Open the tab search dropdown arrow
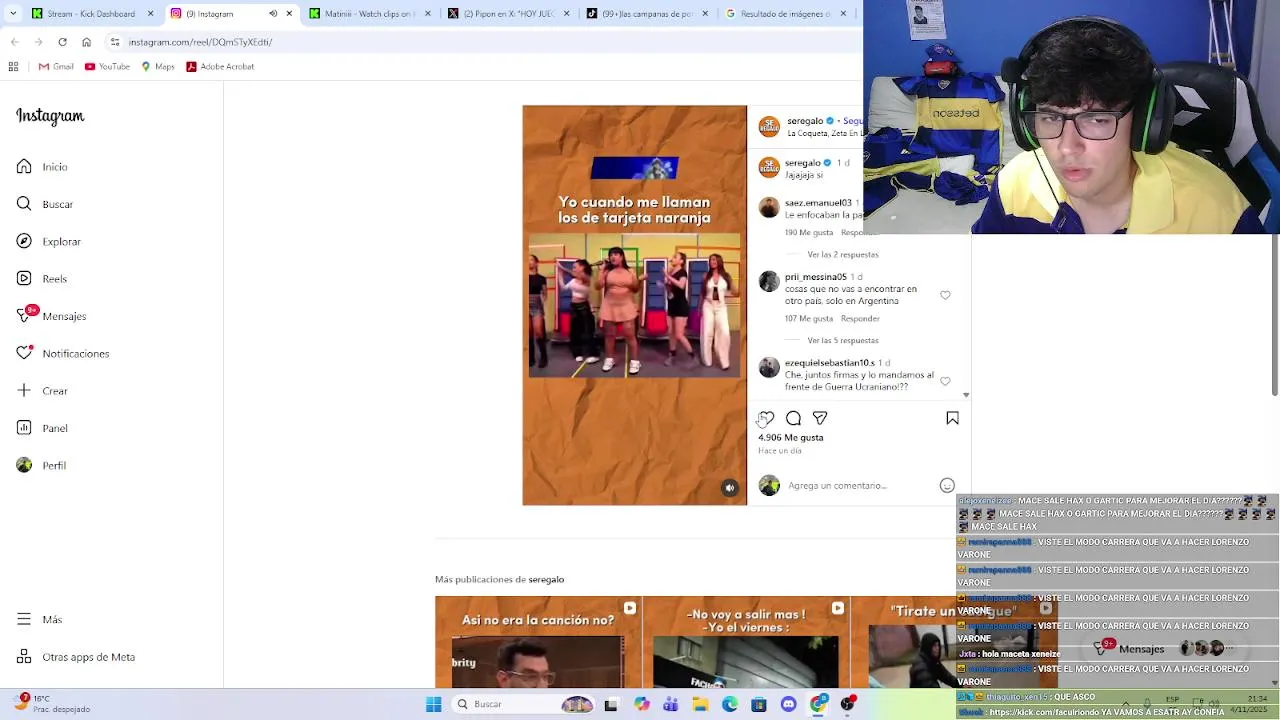This screenshot has height=720, width=1280. tap(12, 14)
